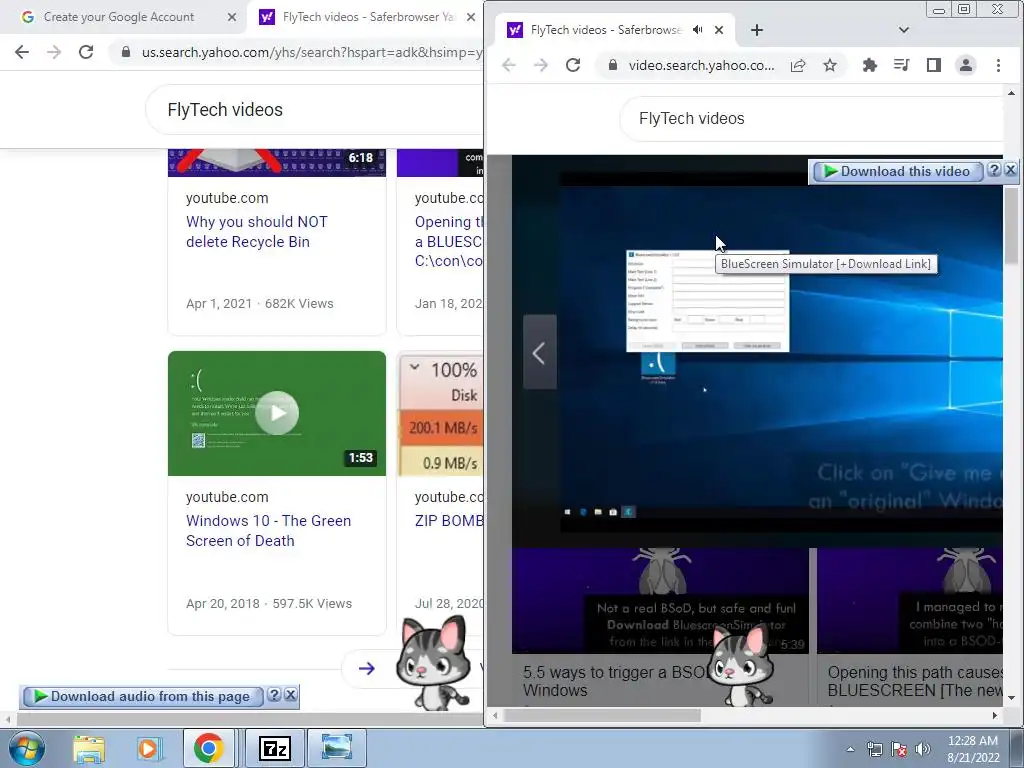Show hidden system tray icons
The image size is (1024, 768).
coord(850,749)
